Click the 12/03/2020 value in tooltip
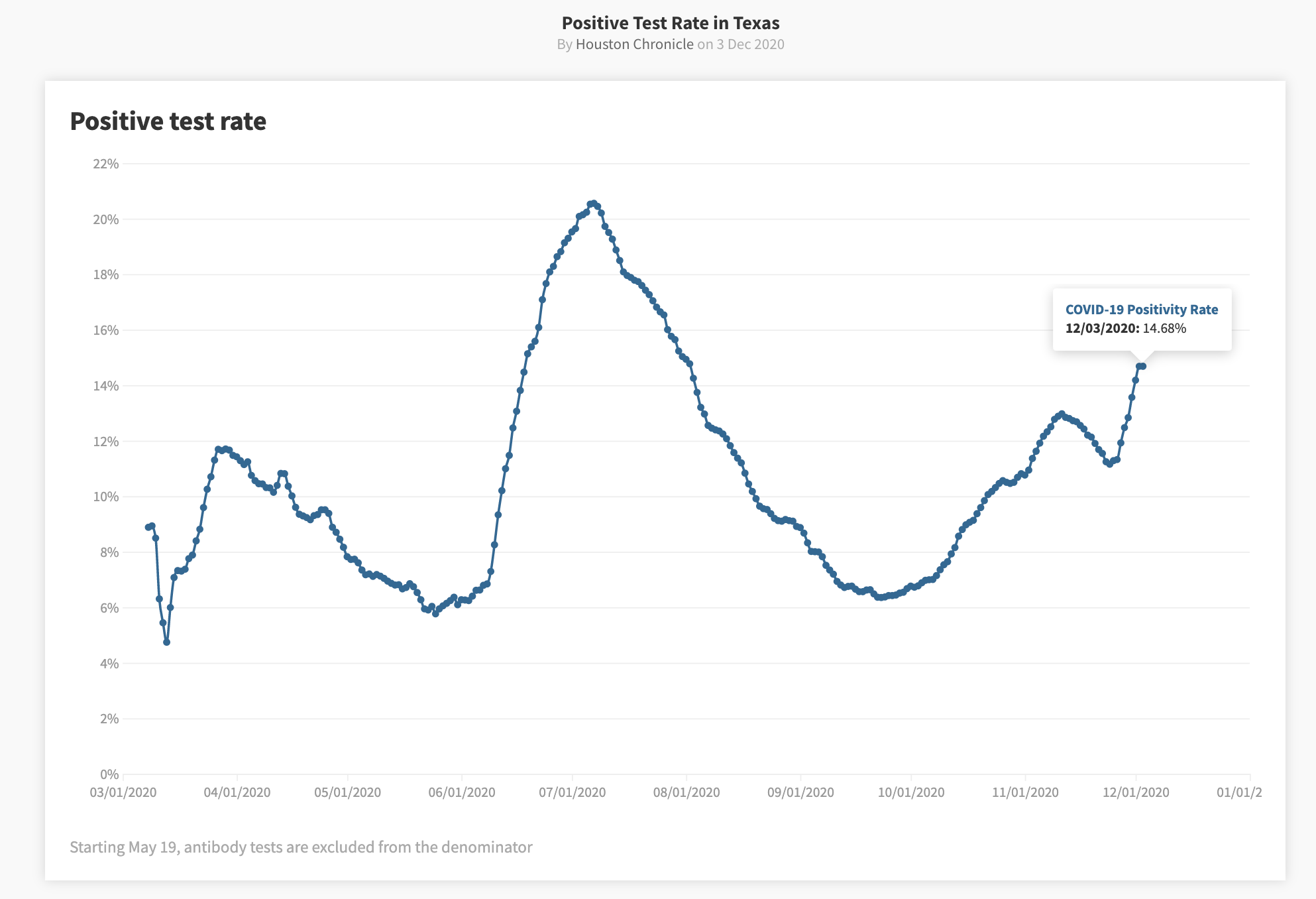Screen dimensions: 1316x899 pos(1125,328)
